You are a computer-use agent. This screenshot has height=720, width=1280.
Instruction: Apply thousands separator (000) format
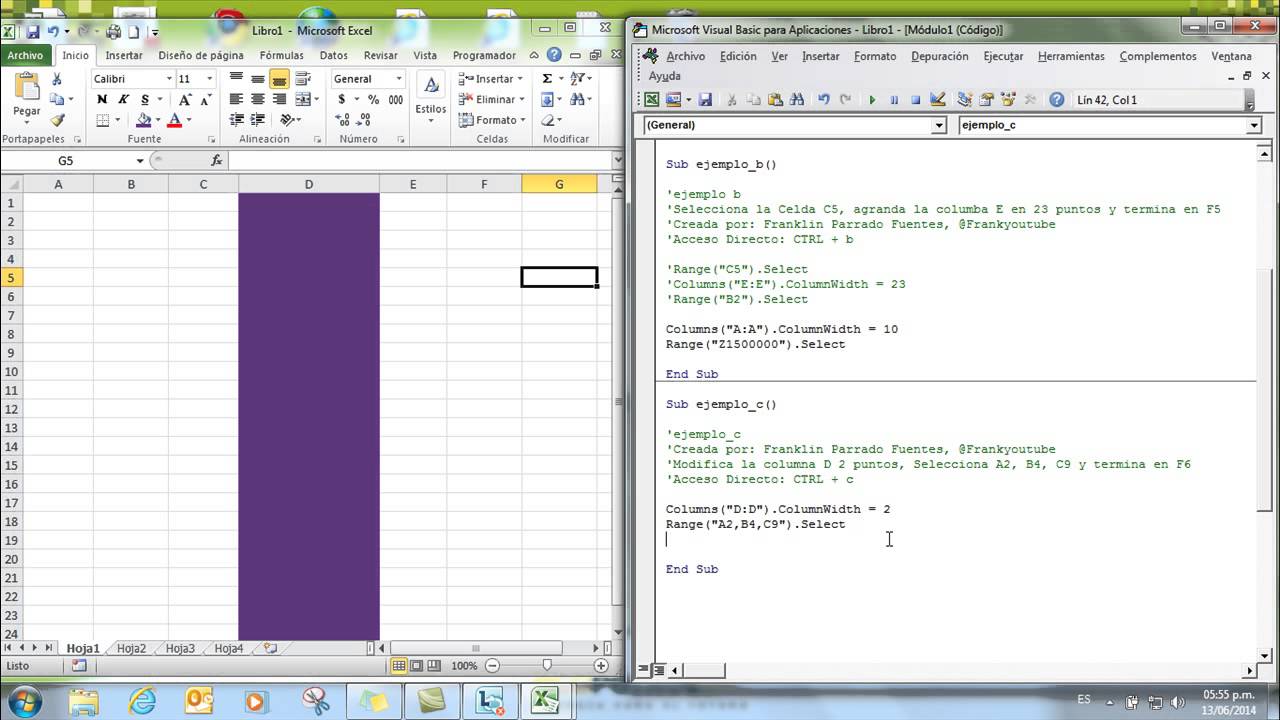click(396, 99)
